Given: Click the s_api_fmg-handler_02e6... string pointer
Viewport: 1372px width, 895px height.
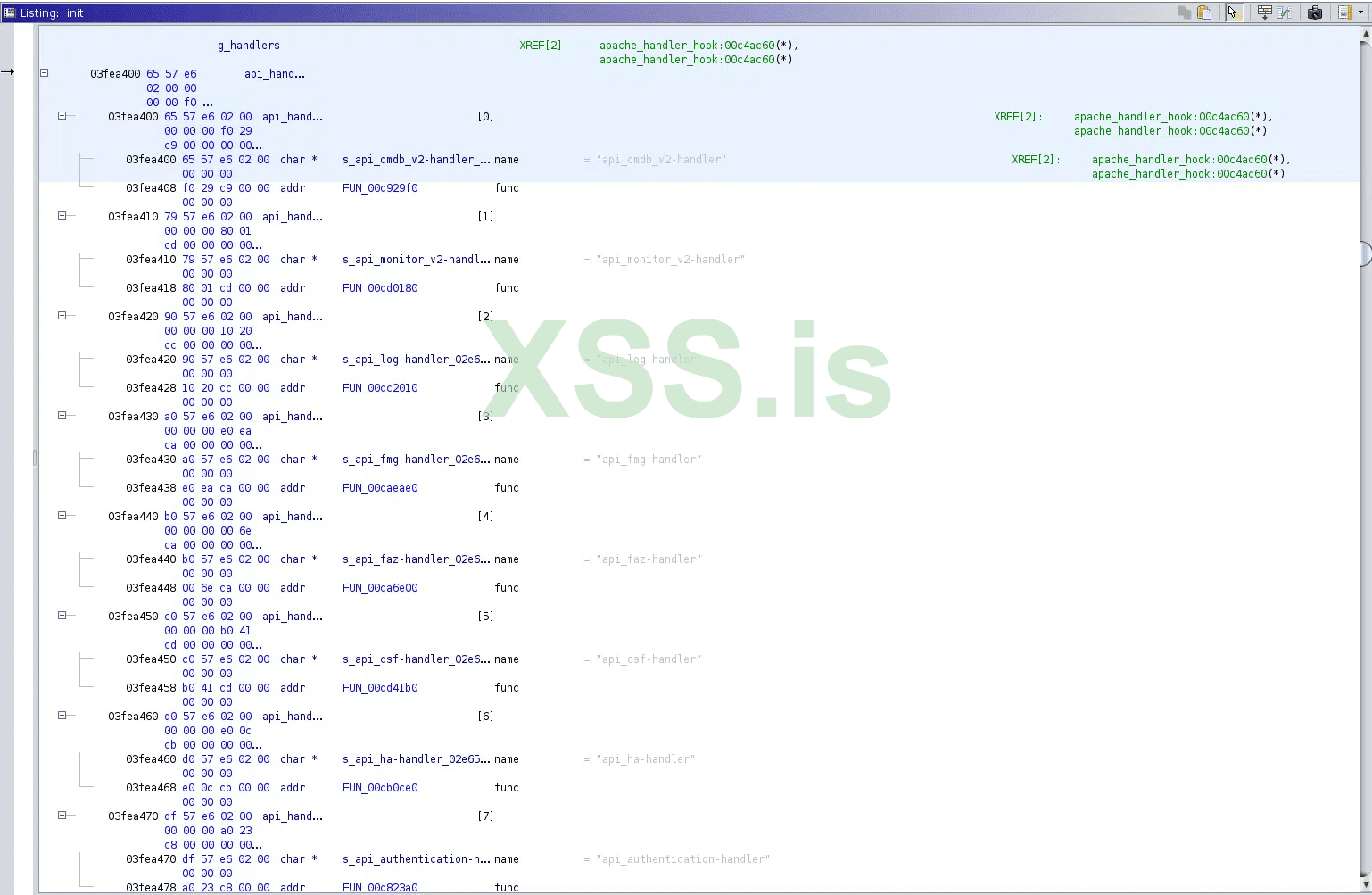Looking at the screenshot, I should [417, 460].
